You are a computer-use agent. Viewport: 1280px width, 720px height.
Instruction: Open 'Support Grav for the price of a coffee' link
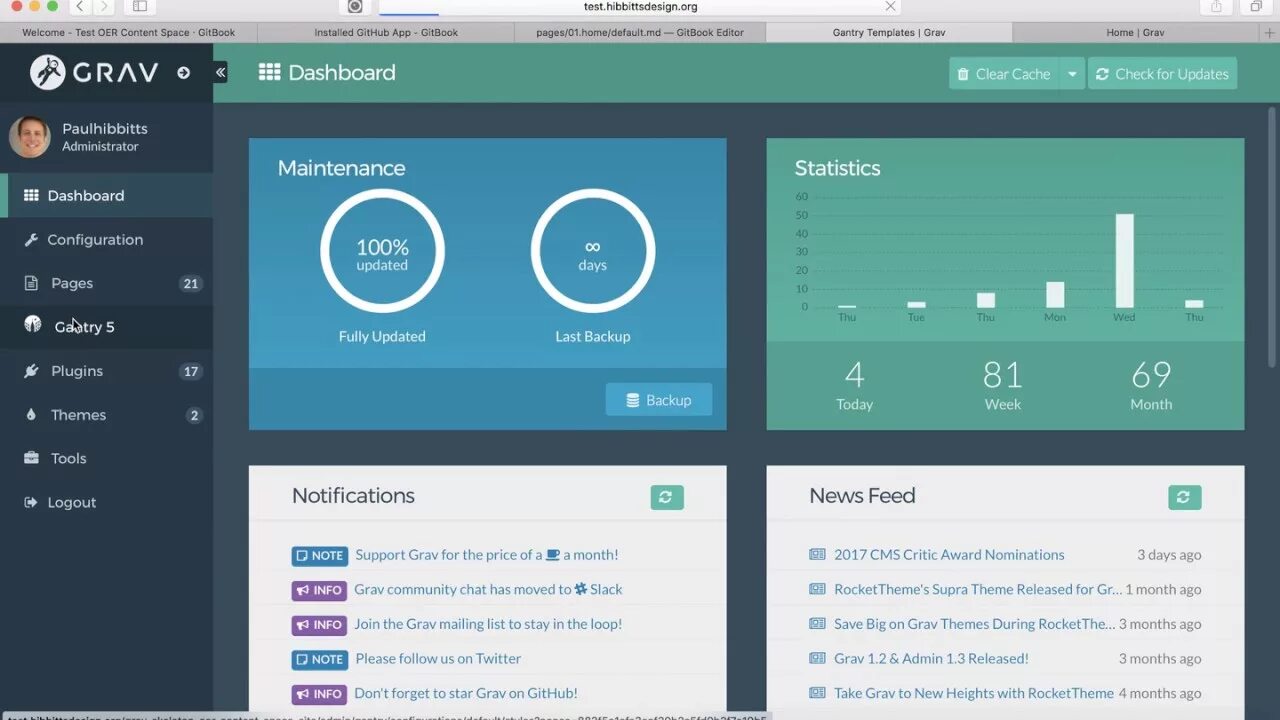coord(487,554)
